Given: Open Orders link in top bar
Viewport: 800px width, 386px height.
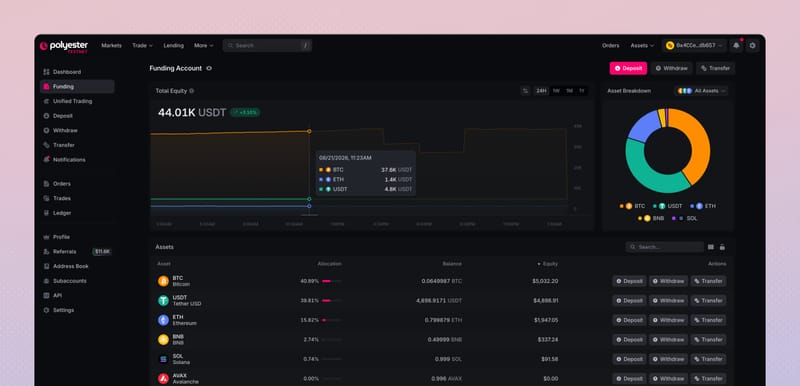Looking at the screenshot, I should (610, 45).
